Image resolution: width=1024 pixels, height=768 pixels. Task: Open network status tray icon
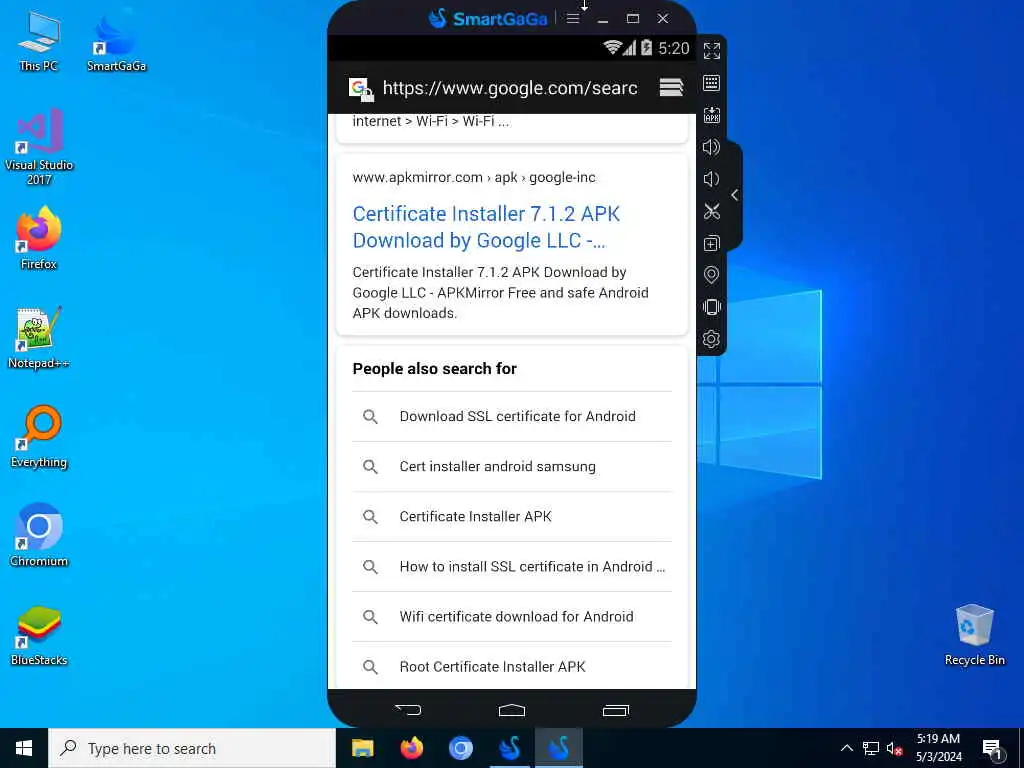(871, 748)
